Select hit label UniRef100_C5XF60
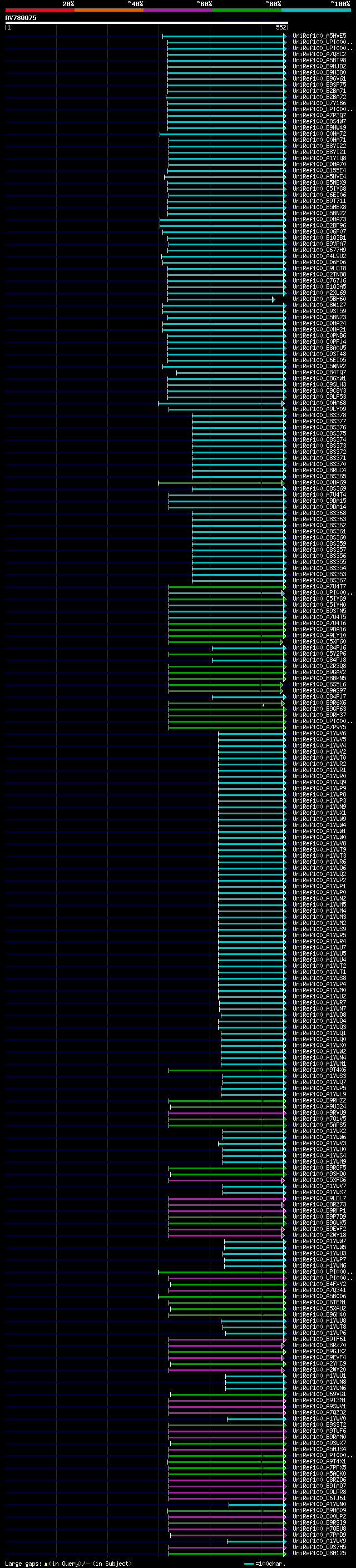The image size is (356, 1568). click(x=319, y=641)
